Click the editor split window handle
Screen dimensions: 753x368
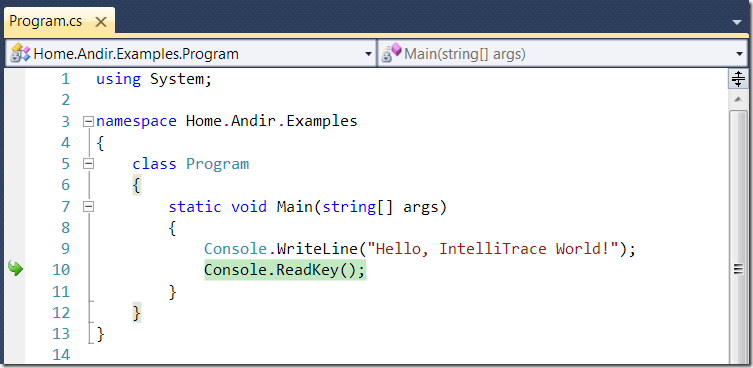pos(737,79)
